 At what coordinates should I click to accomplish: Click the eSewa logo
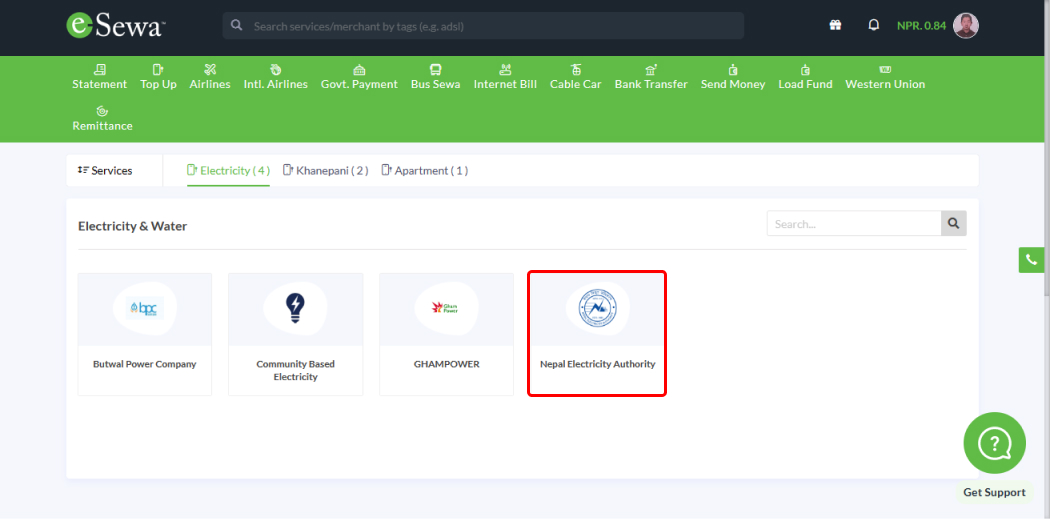tap(115, 25)
